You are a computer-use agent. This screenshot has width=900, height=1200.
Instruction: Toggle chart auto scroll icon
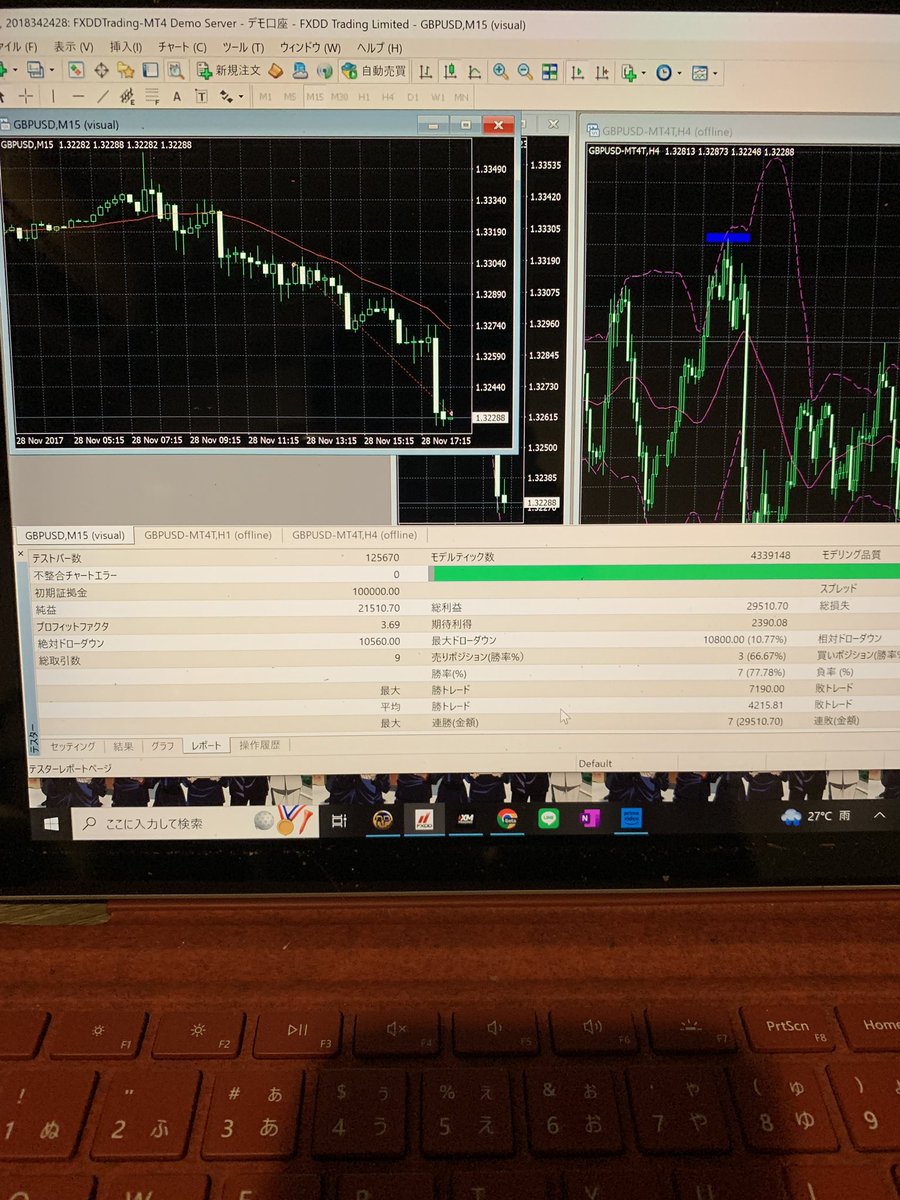pyautogui.click(x=578, y=72)
